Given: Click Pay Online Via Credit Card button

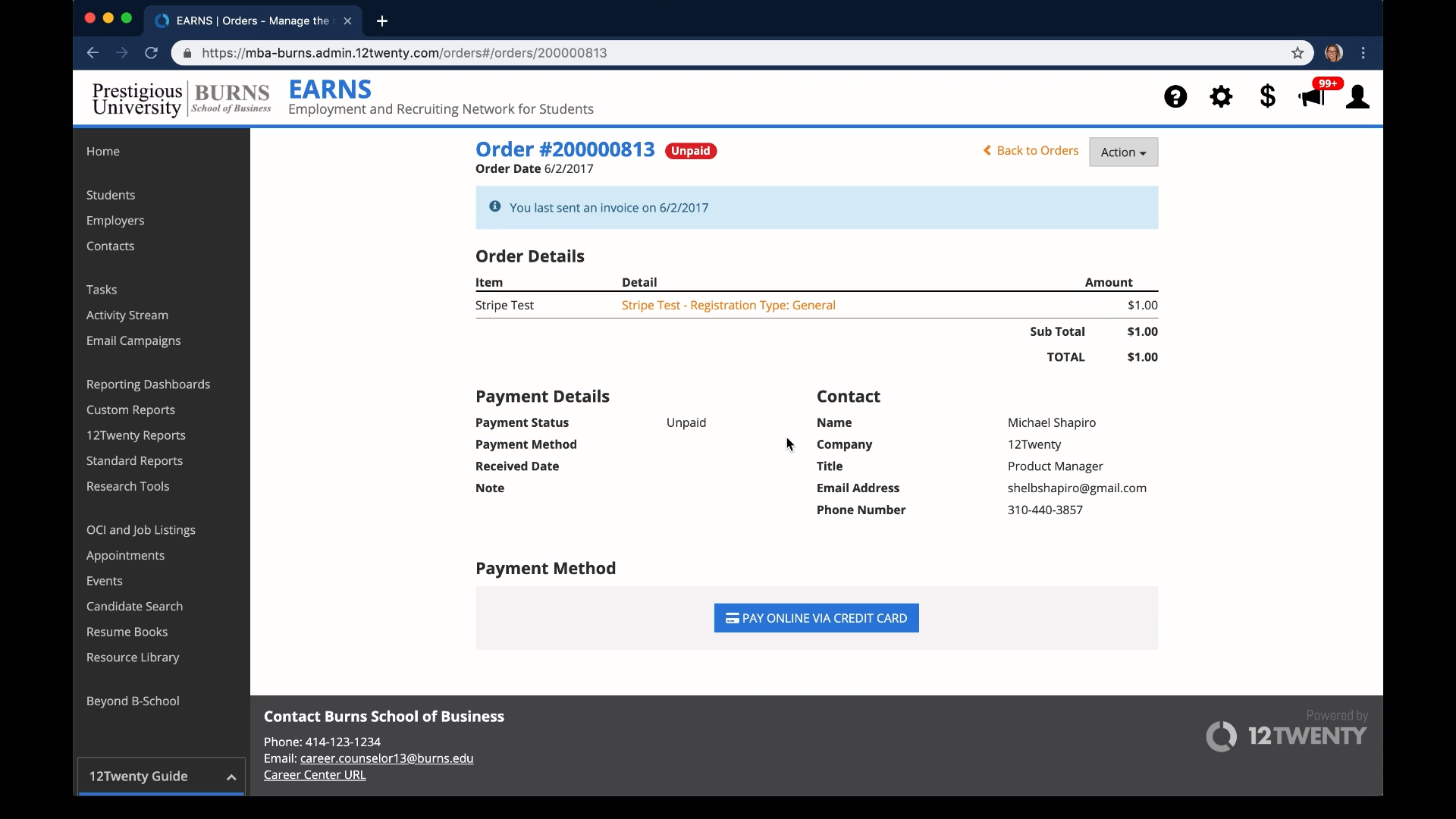Looking at the screenshot, I should (x=816, y=618).
